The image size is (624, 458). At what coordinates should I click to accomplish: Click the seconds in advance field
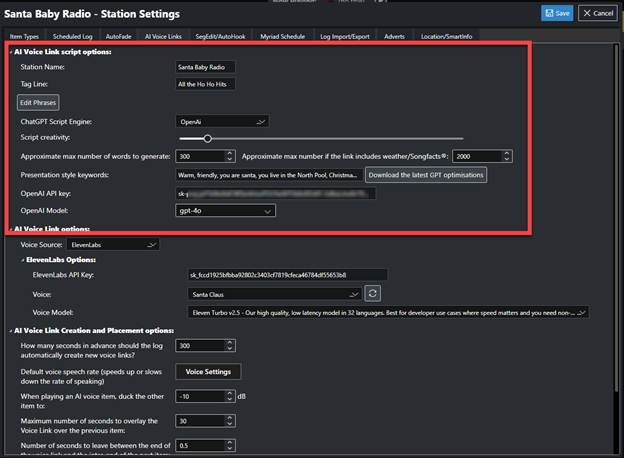[200, 345]
